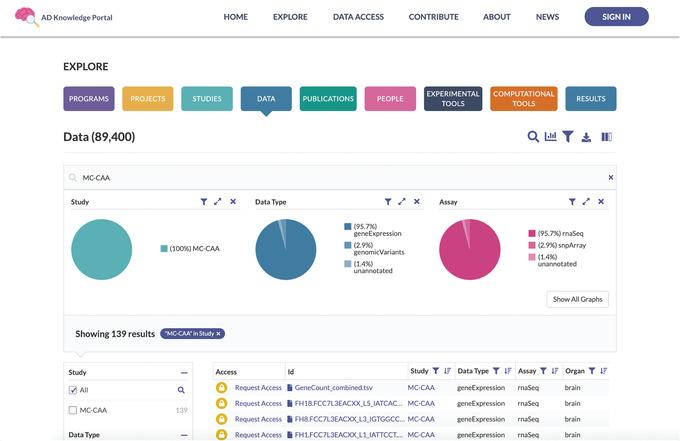Collapse the Study facet section
Image resolution: width=680 pixels, height=441 pixels.
tap(184, 372)
